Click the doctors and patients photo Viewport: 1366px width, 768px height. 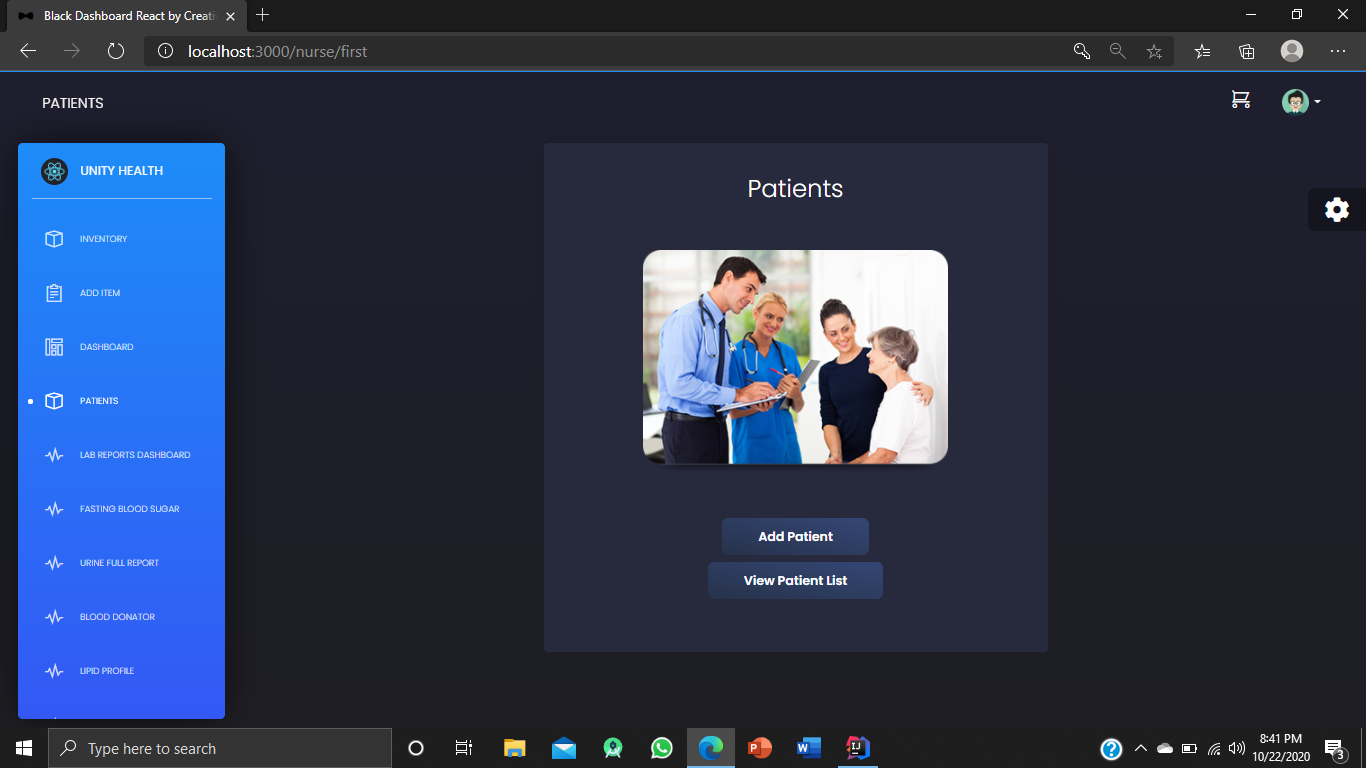click(795, 357)
